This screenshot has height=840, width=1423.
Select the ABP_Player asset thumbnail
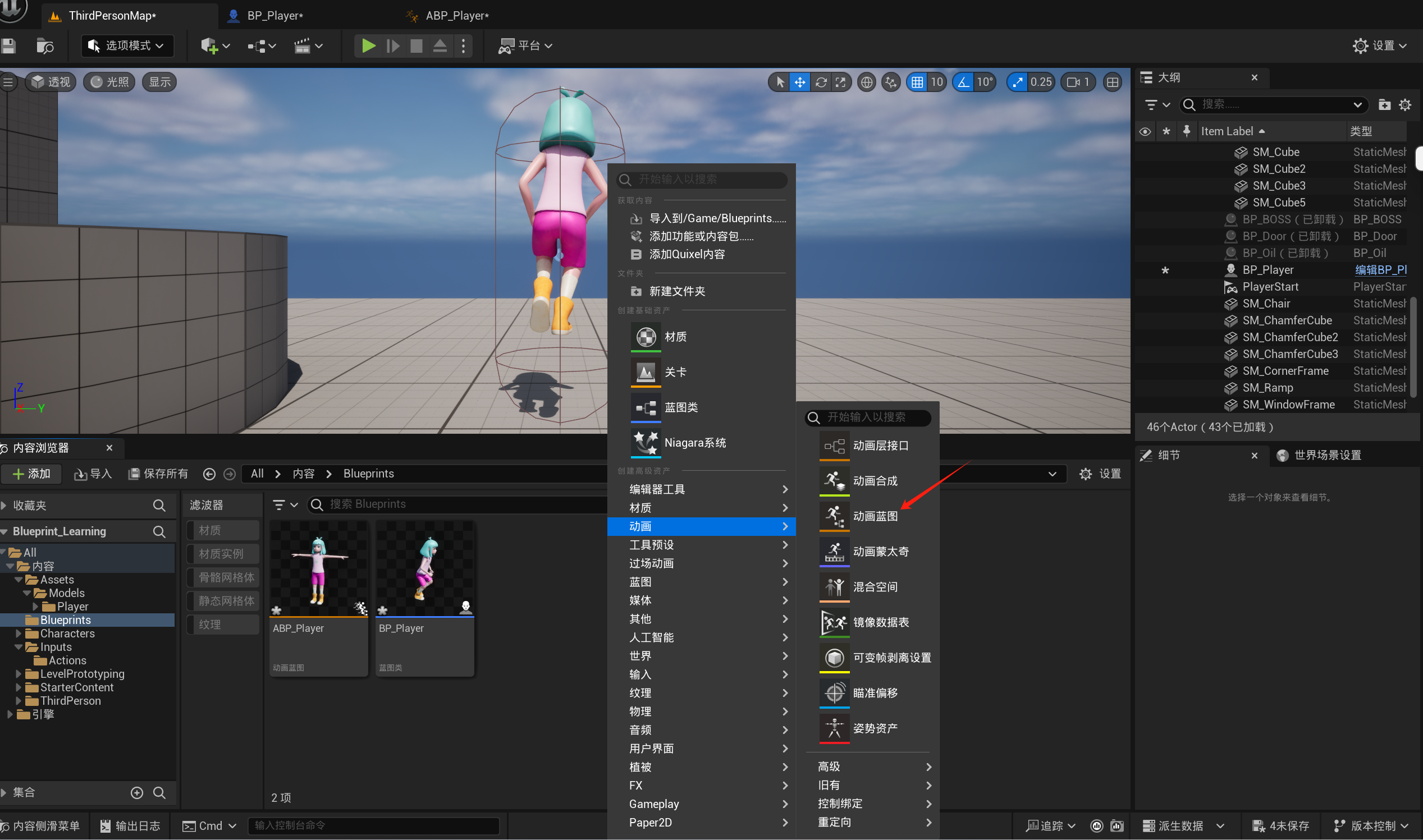click(319, 569)
